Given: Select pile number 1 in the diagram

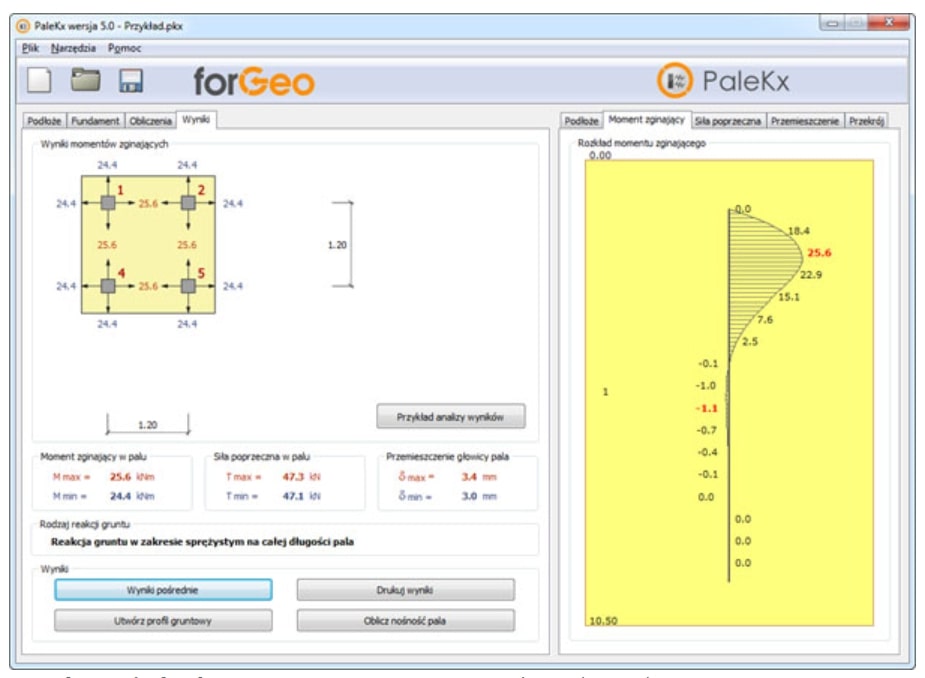Looking at the screenshot, I should (108, 203).
